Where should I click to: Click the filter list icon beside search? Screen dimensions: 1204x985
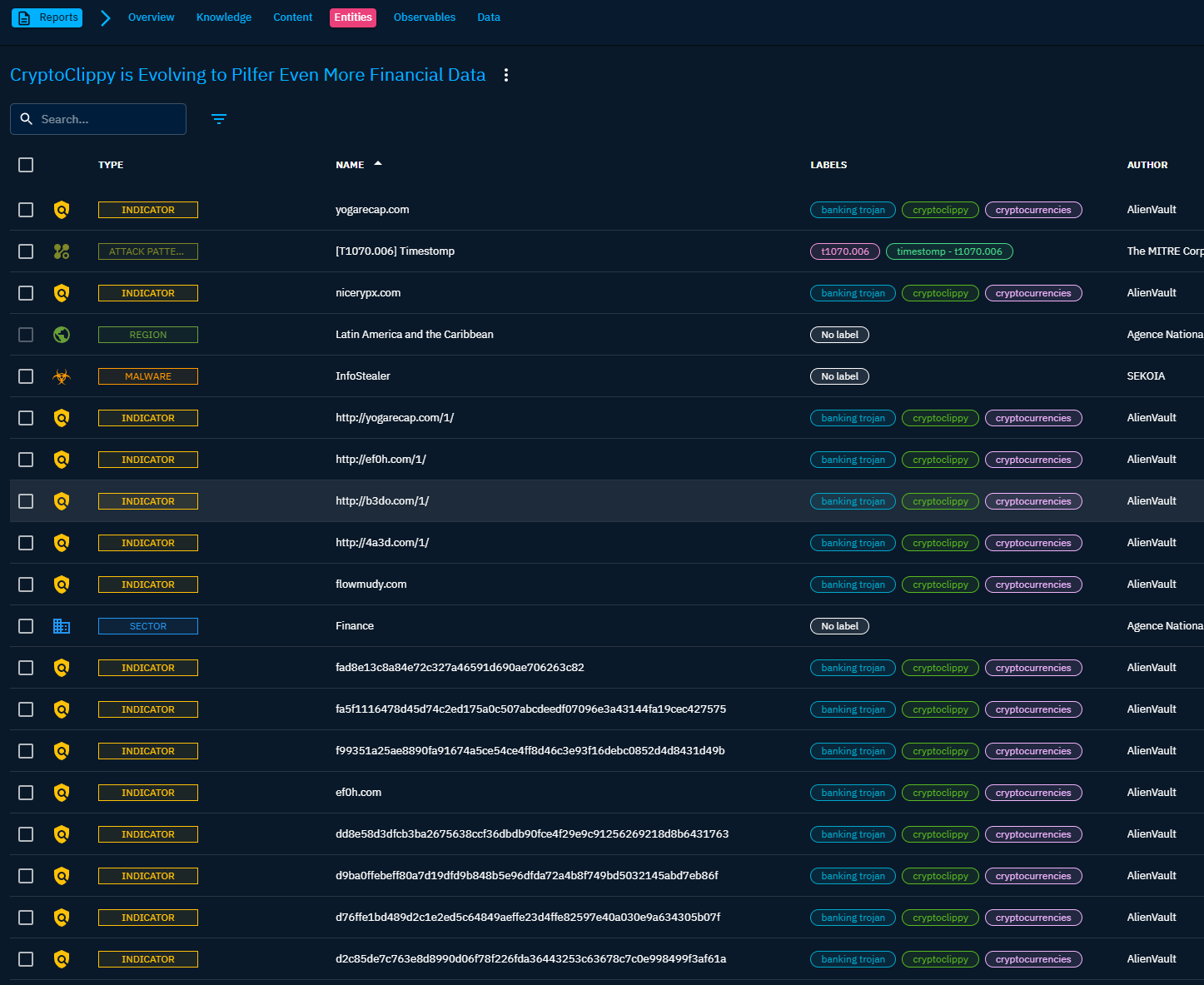click(219, 119)
